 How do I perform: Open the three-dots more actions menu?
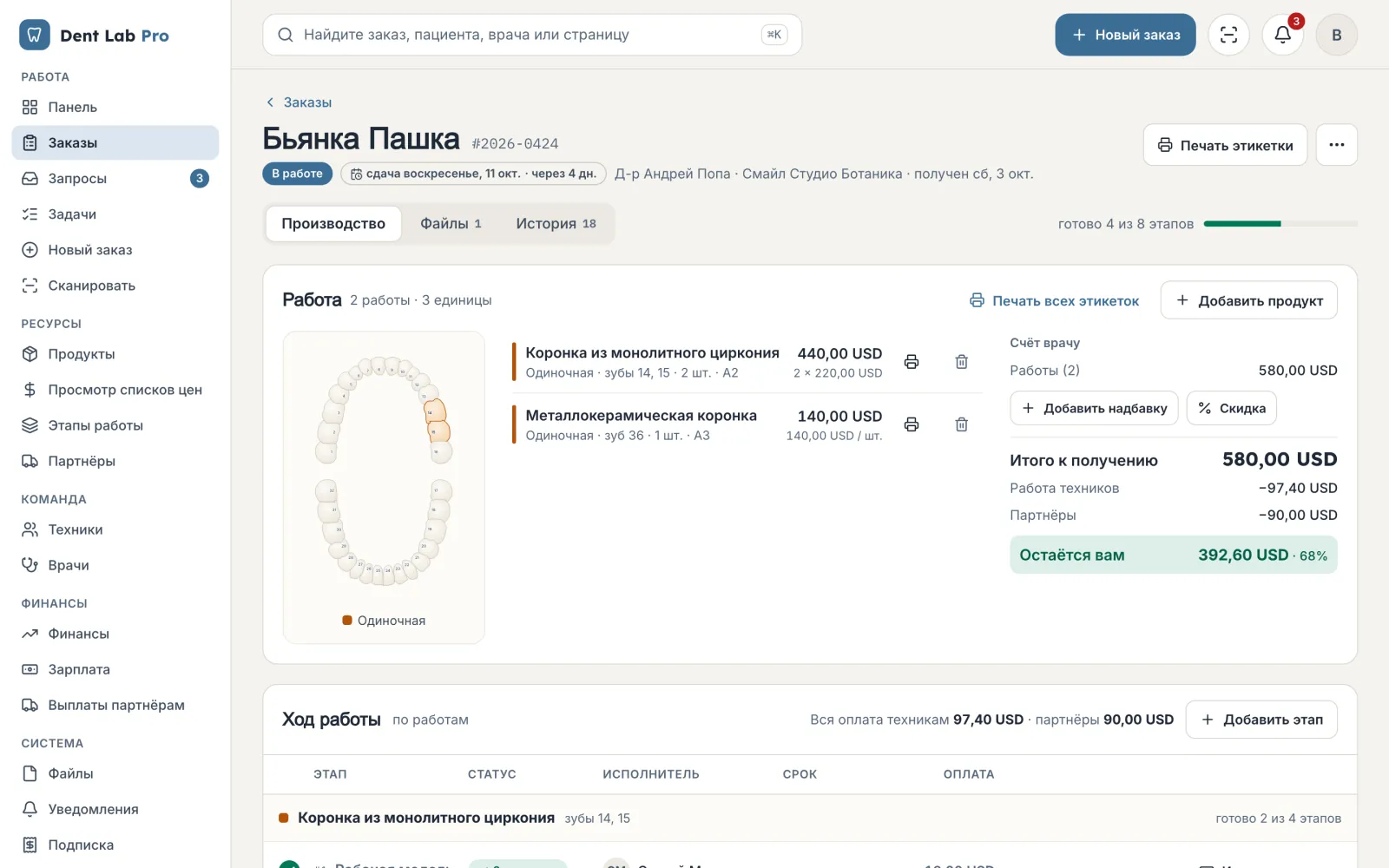(1337, 145)
